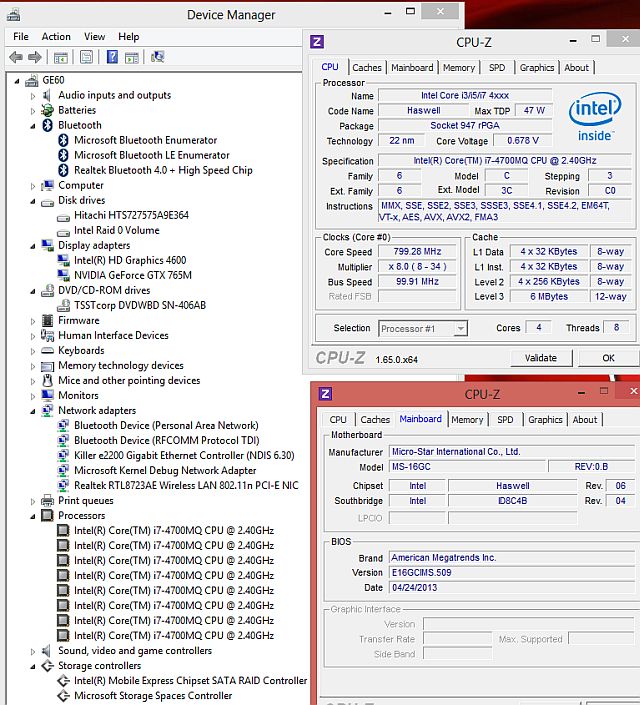
Task: Click the Specification field showing i7-4700MQ
Action: coord(505,161)
